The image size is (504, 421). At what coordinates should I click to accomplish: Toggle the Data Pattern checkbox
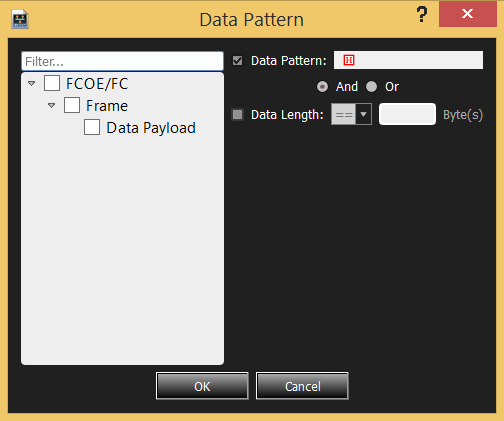(237, 61)
